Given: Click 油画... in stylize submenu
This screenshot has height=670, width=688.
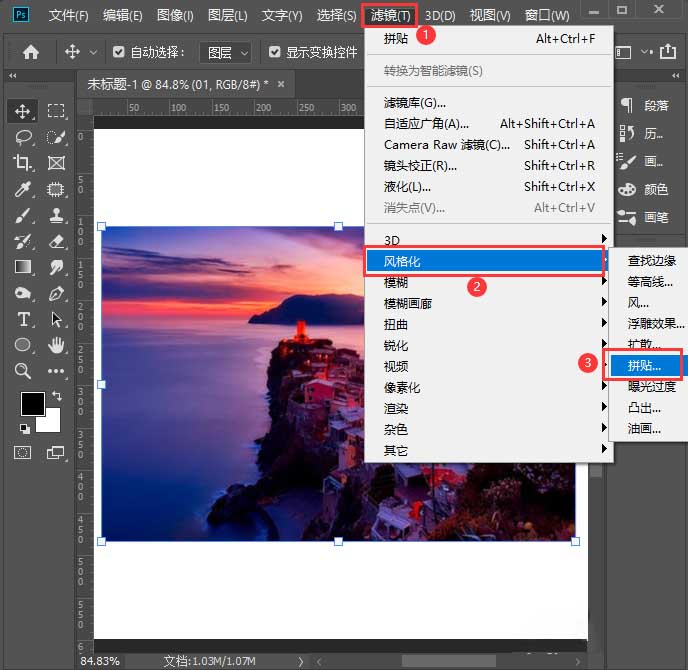Looking at the screenshot, I should tap(649, 428).
